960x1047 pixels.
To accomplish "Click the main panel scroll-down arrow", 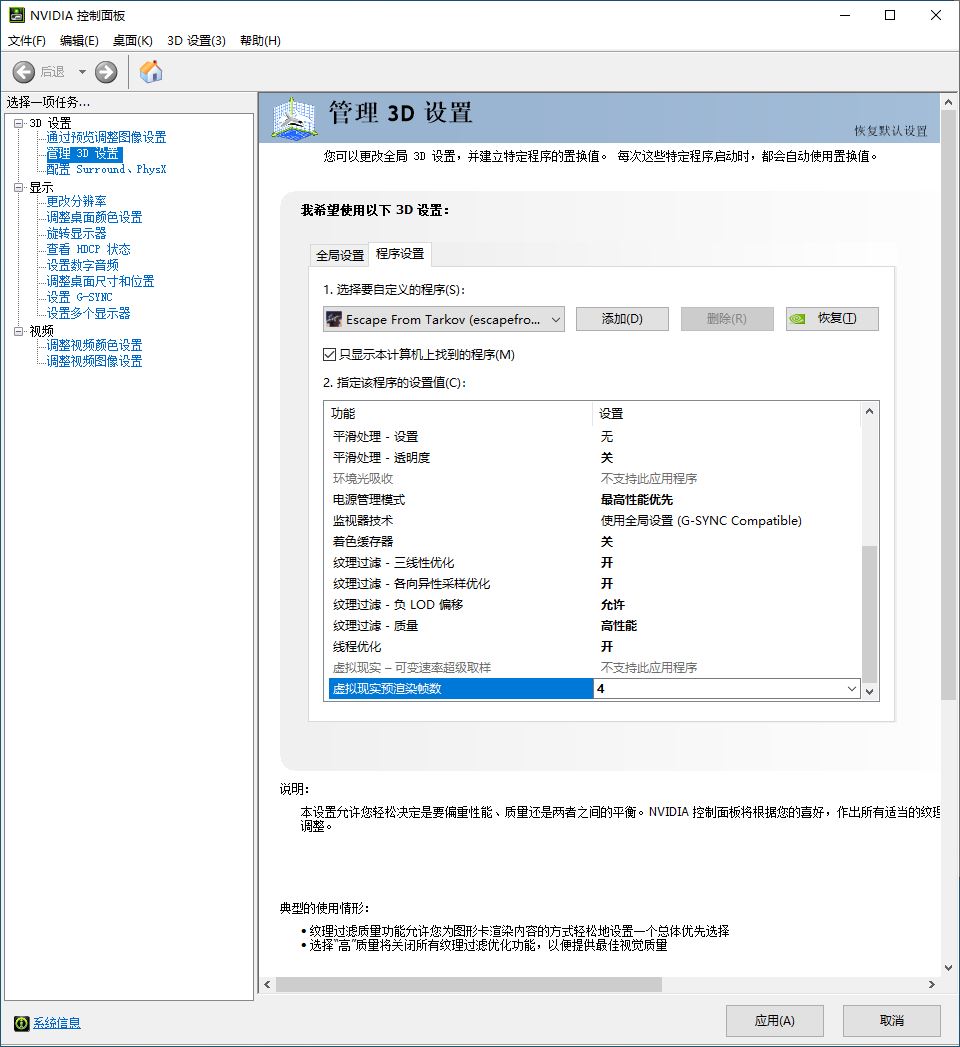I will pyautogui.click(x=948, y=968).
